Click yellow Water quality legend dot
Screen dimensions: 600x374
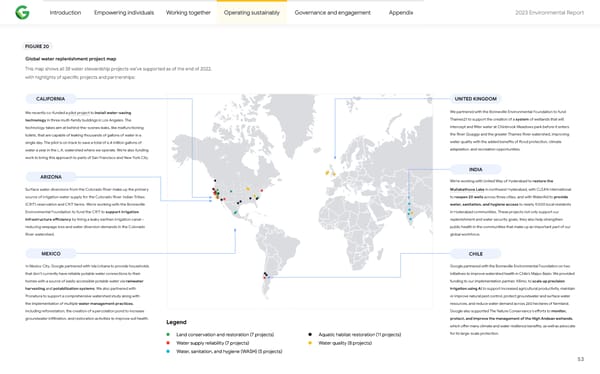point(310,343)
